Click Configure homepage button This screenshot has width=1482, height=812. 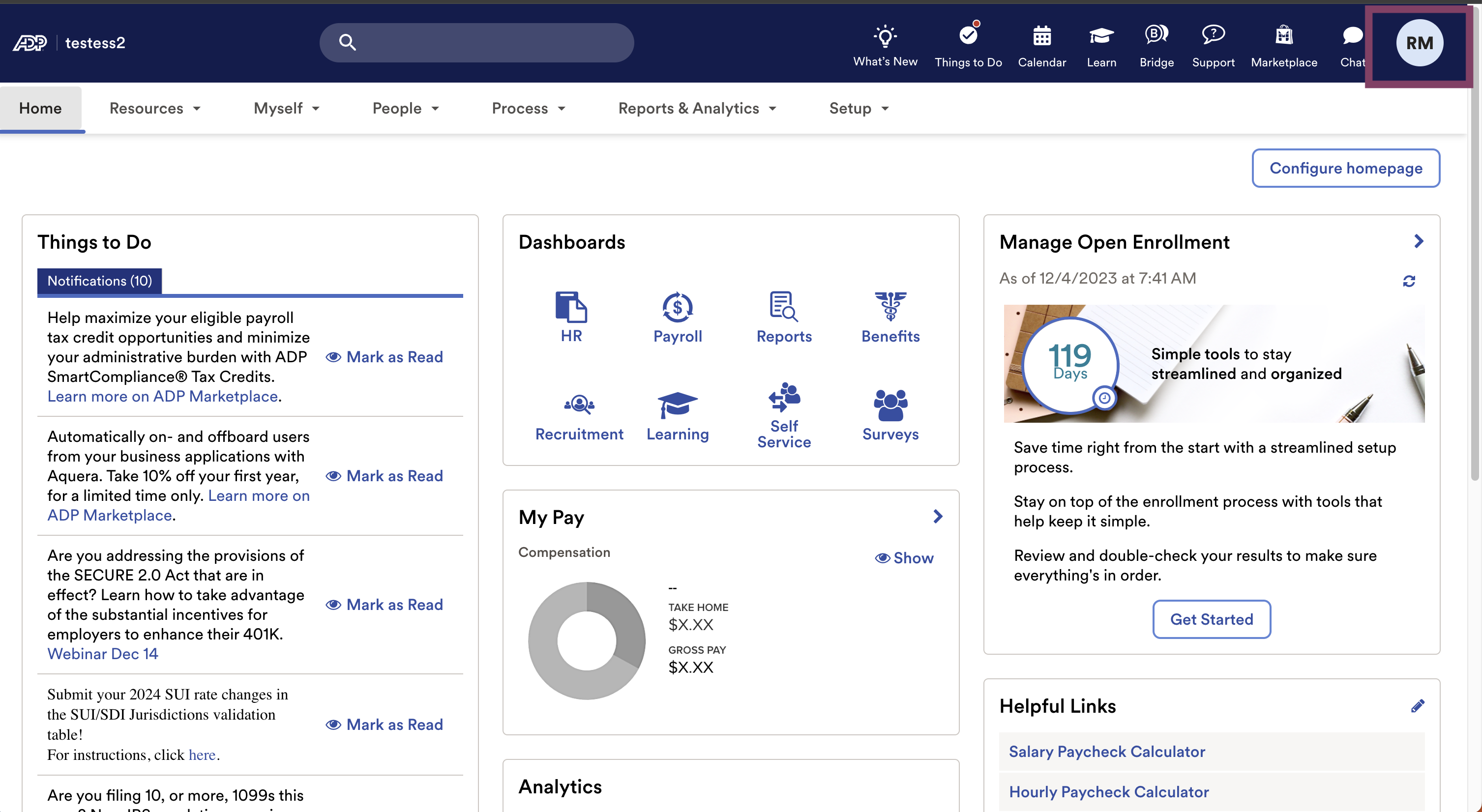click(1345, 168)
